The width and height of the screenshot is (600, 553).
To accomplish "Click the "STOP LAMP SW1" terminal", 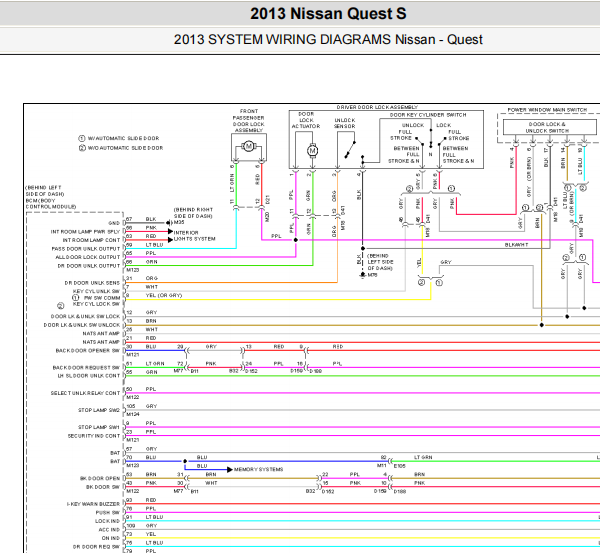I will (x=99, y=427).
